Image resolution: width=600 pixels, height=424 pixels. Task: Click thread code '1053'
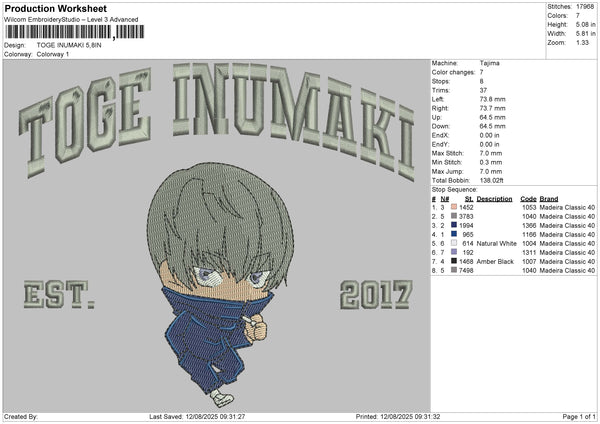coord(529,207)
